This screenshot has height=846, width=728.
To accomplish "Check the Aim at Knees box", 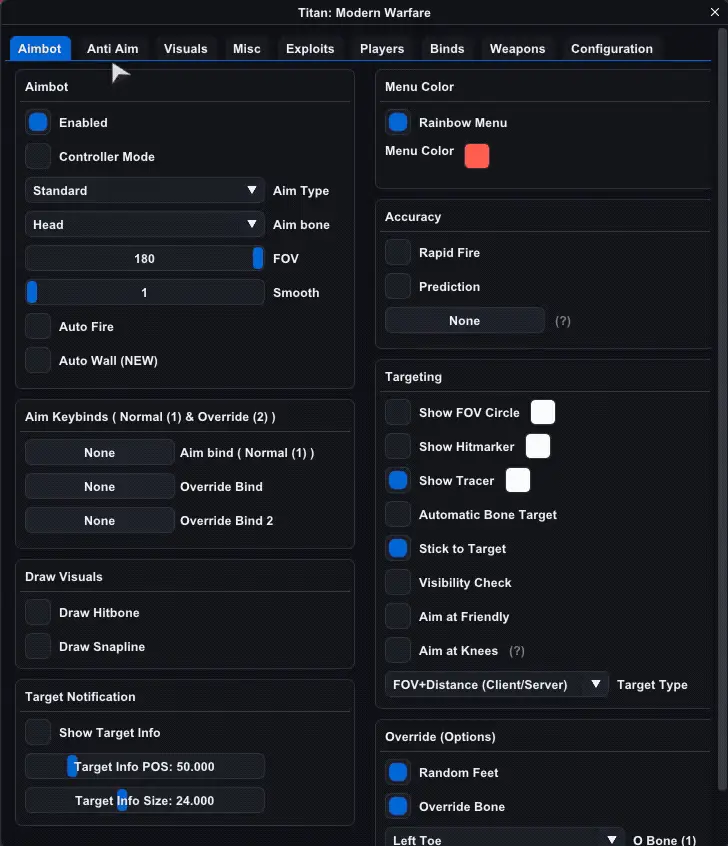I will pyautogui.click(x=398, y=651).
